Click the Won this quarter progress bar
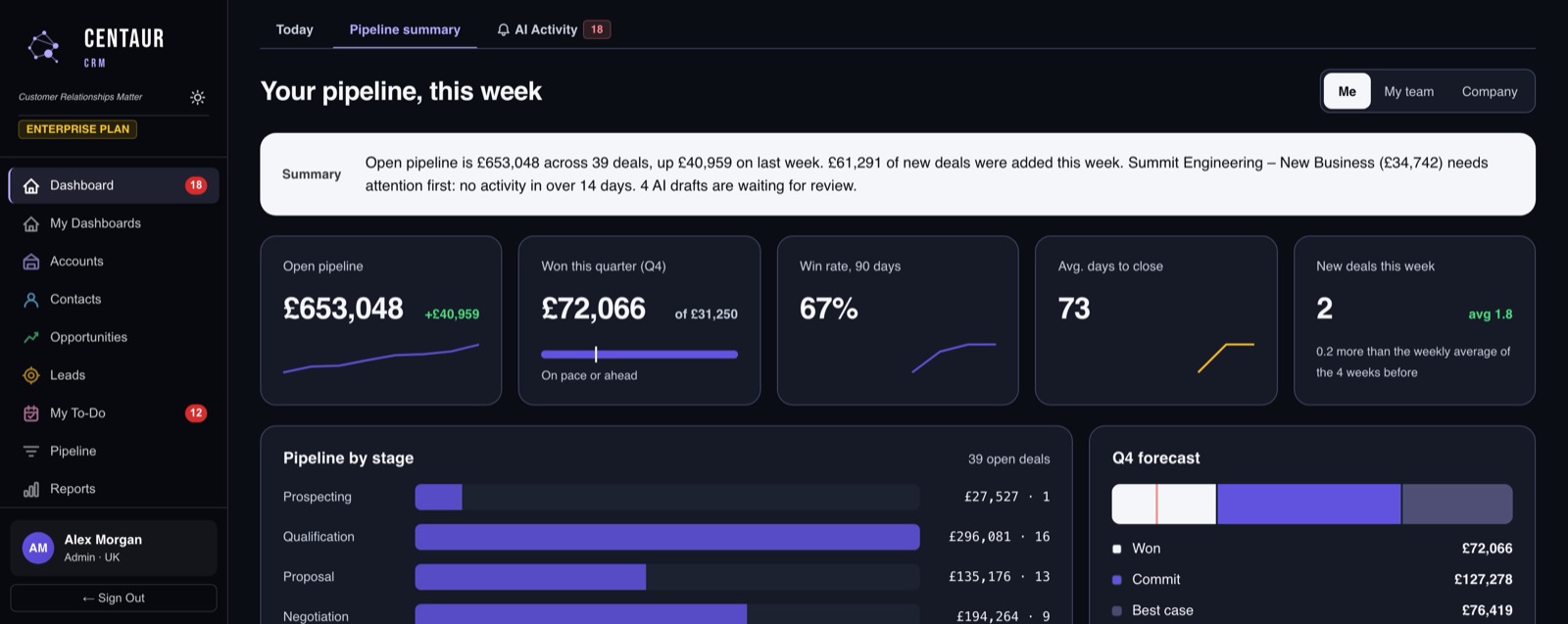Image resolution: width=1568 pixels, height=624 pixels. point(640,355)
